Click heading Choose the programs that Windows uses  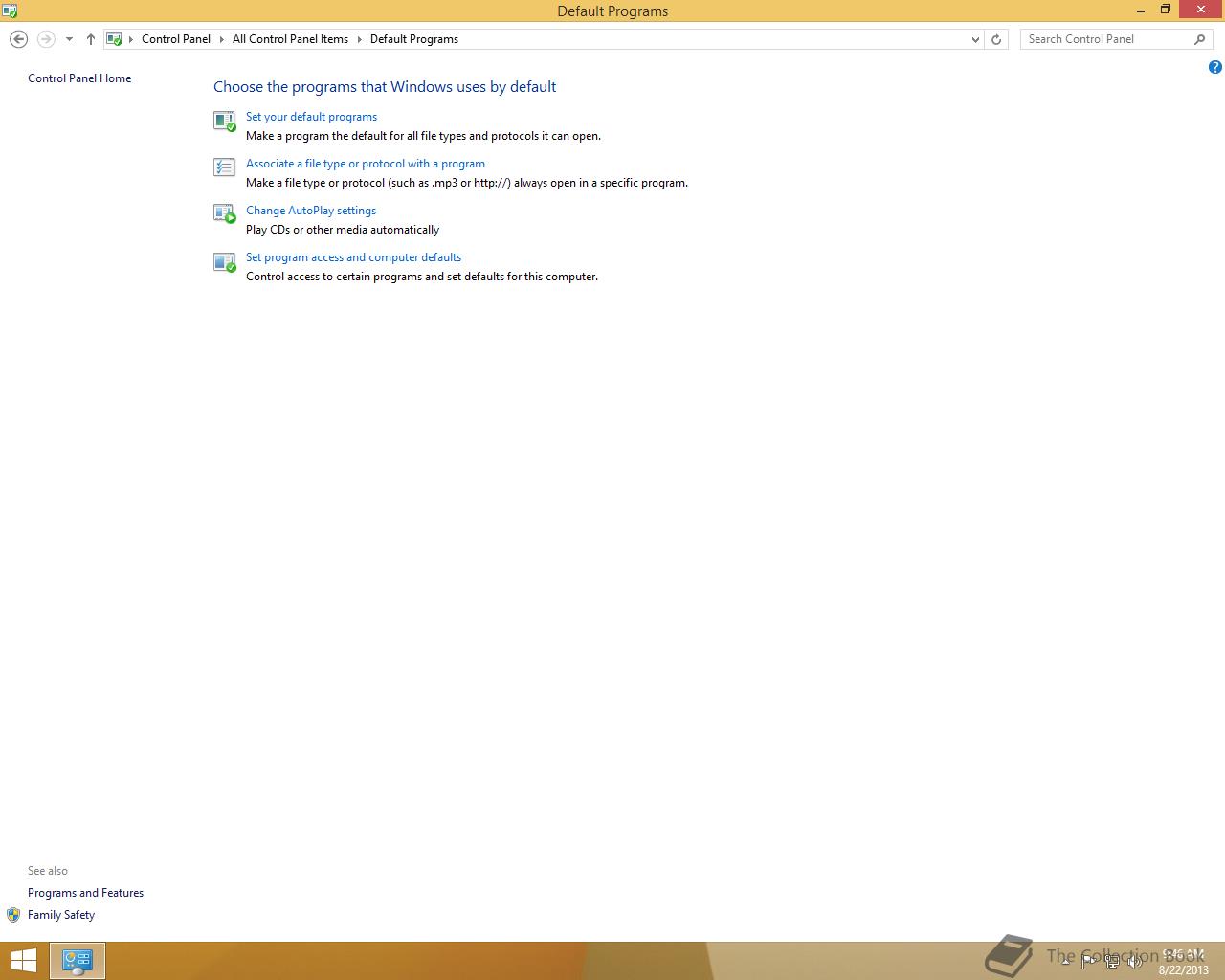385,86
